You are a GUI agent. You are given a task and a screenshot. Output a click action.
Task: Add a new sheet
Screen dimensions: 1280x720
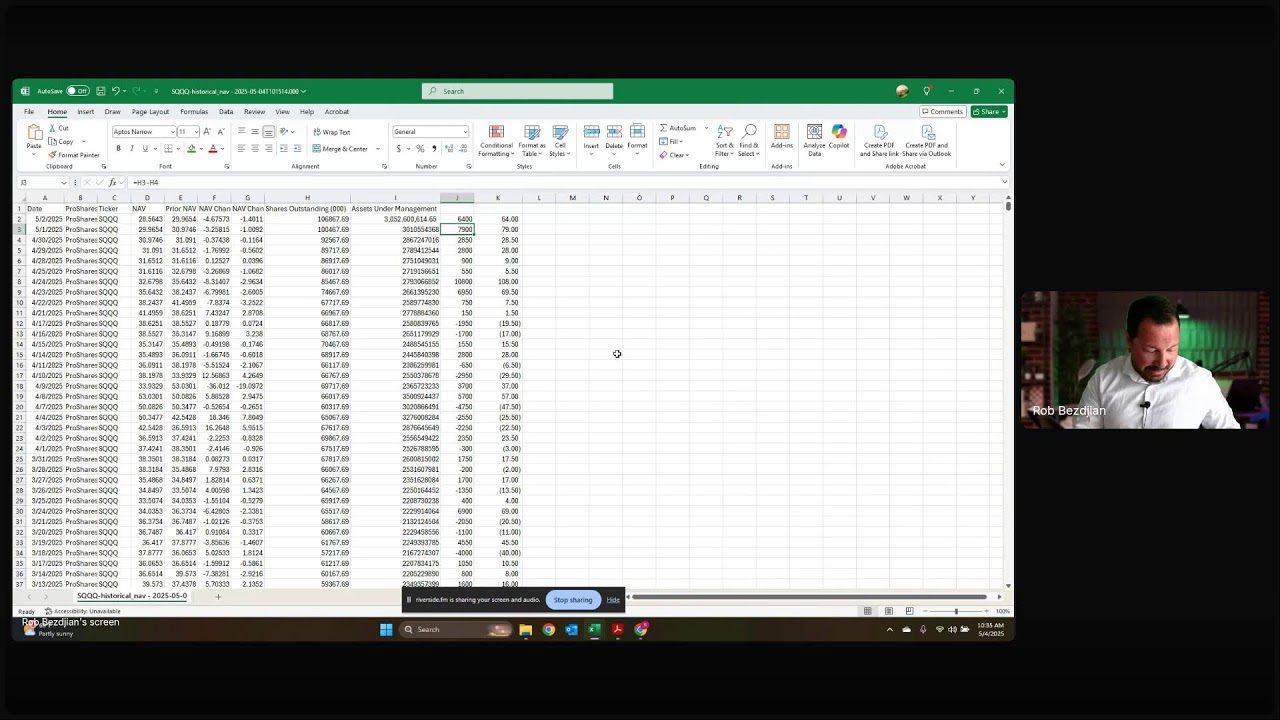[218, 597]
